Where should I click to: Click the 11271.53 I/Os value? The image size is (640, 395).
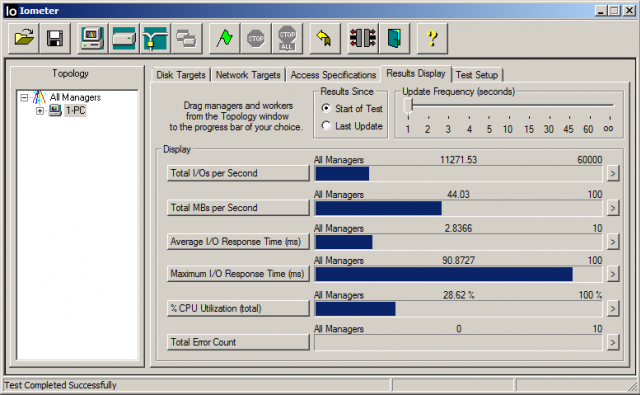(458, 160)
